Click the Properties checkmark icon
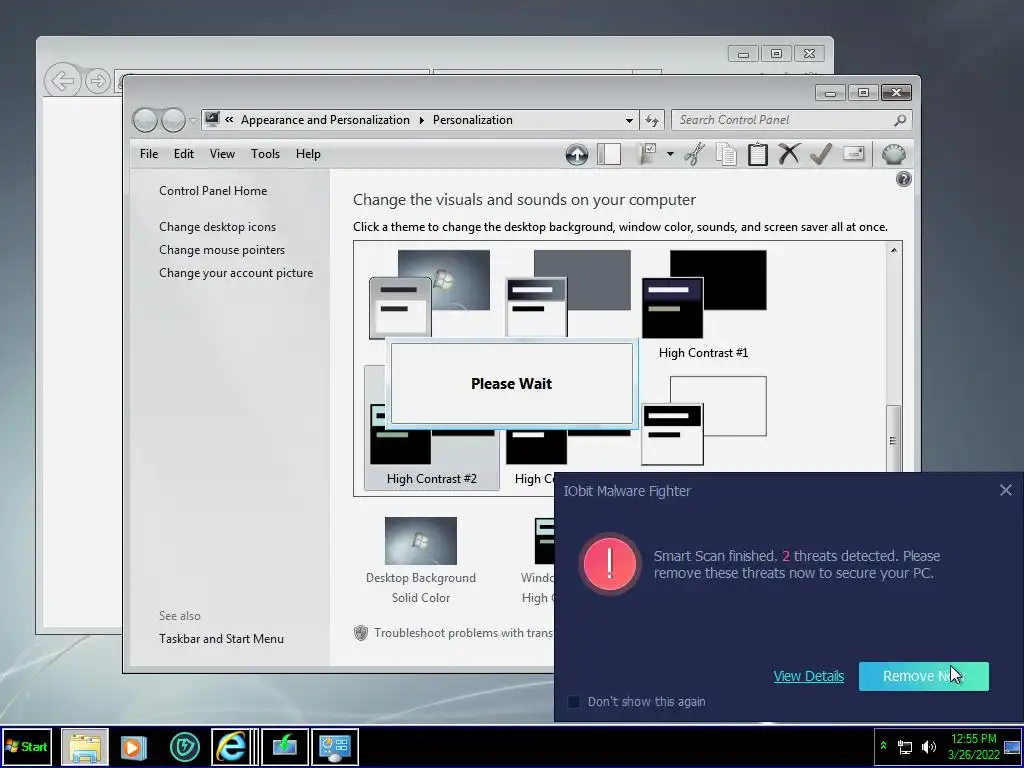The height and width of the screenshot is (768, 1024). coord(821,155)
